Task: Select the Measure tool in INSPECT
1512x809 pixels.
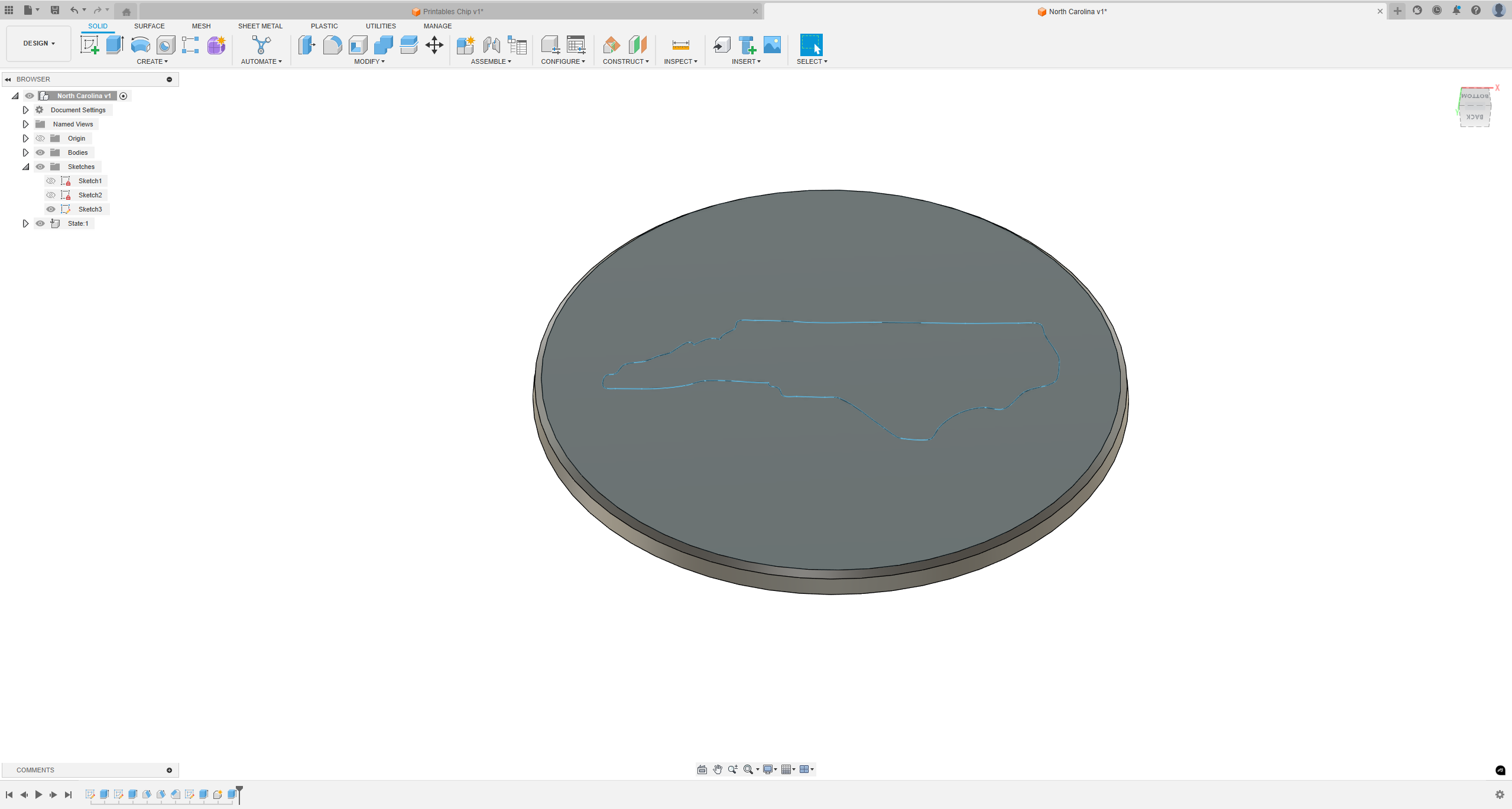Action: pos(679,44)
